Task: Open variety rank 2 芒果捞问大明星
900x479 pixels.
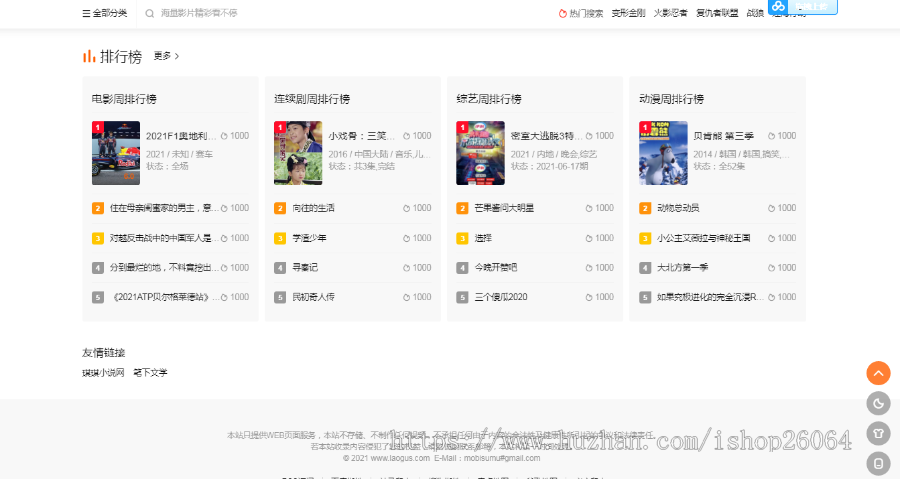Action: pyautogui.click(x=504, y=208)
